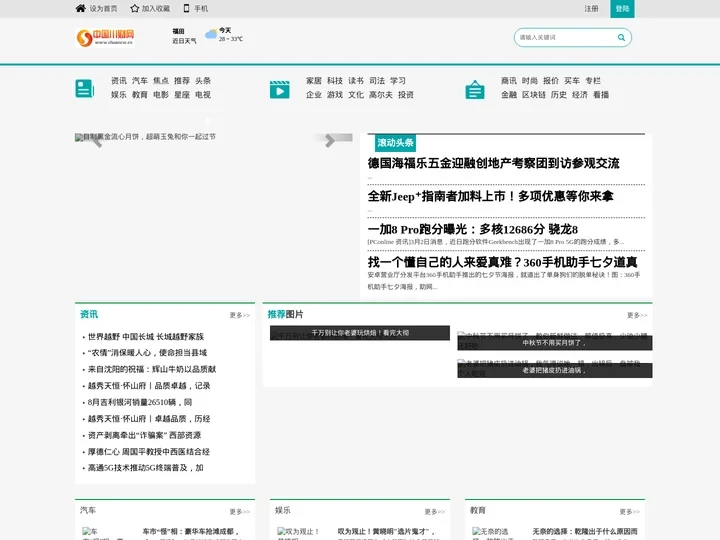Image resolution: width=720 pixels, height=540 pixels.
Task: Open the 电视 nav menu item
Action: 203,95
